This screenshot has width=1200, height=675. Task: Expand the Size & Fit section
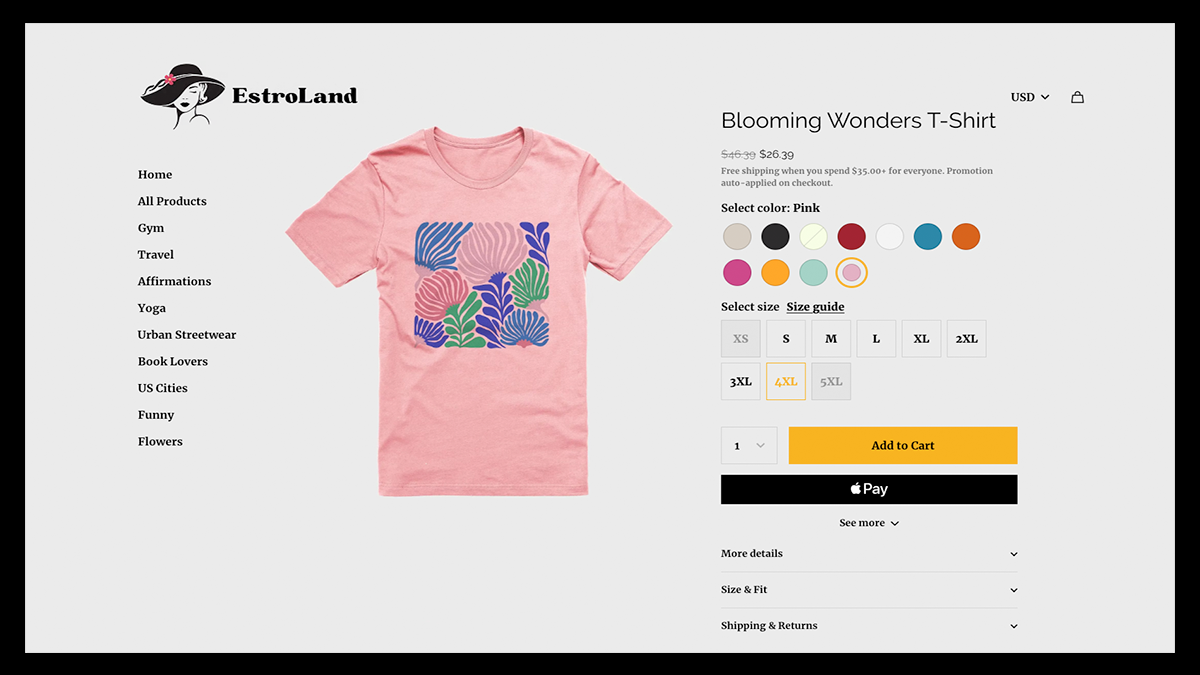(868, 590)
